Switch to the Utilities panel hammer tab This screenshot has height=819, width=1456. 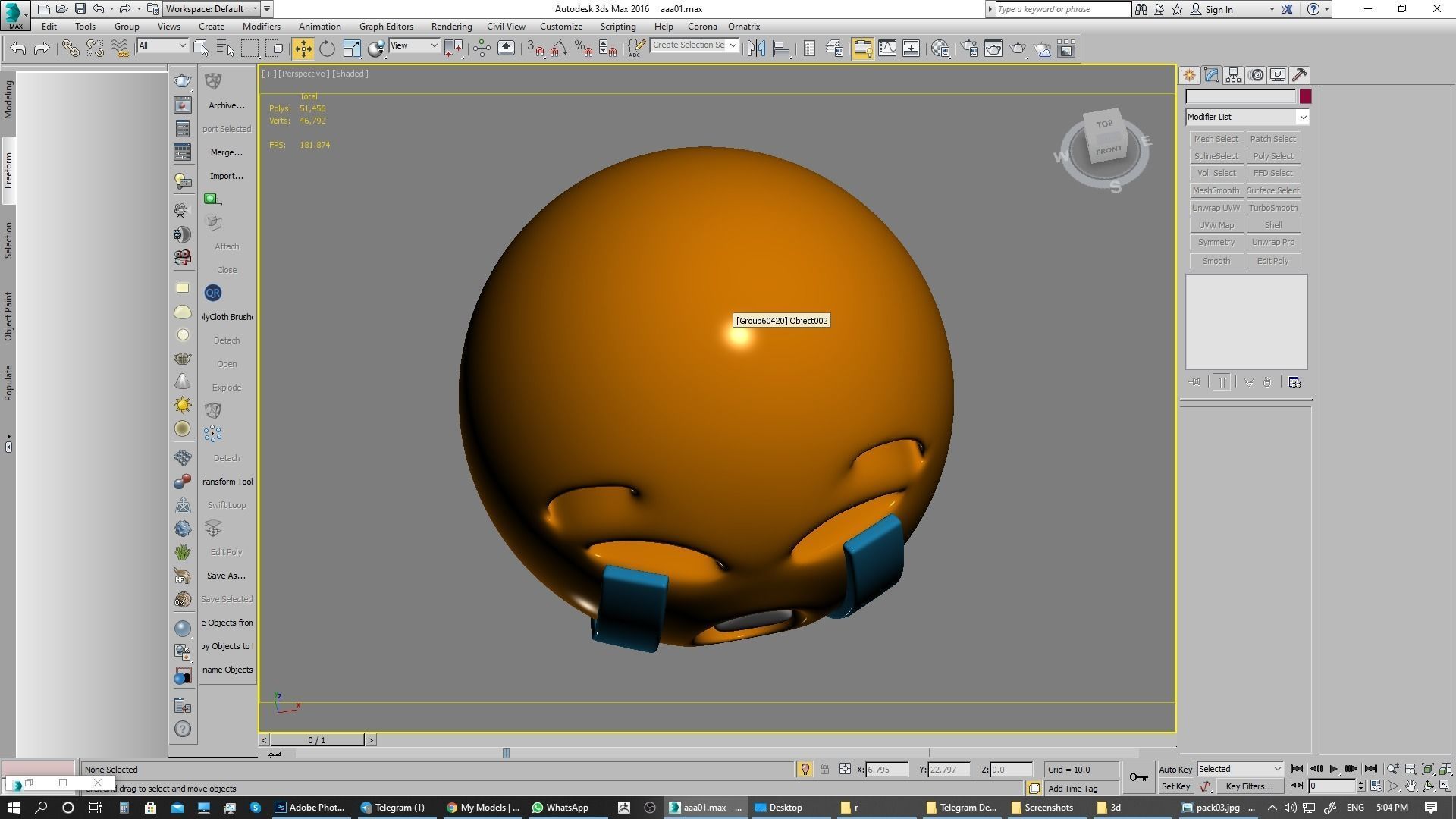tap(1300, 75)
